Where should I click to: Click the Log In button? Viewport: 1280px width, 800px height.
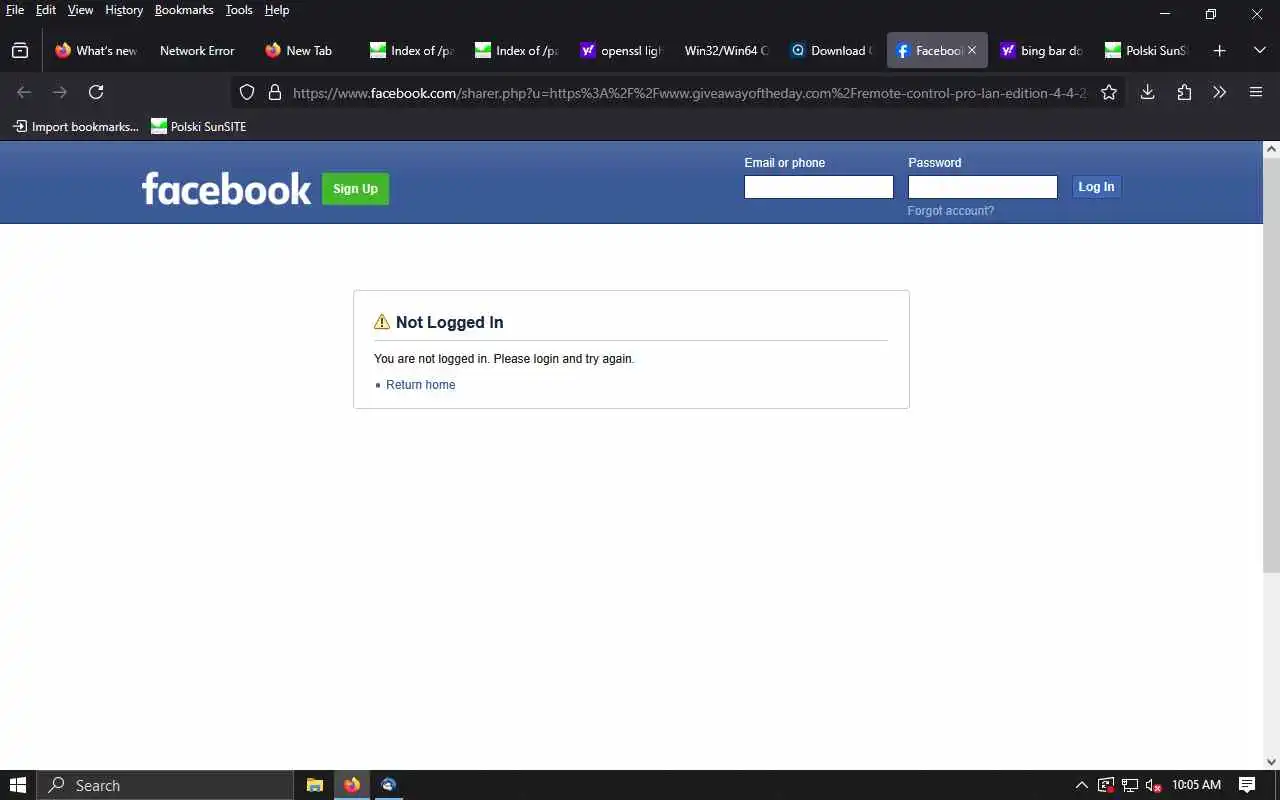pos(1096,187)
